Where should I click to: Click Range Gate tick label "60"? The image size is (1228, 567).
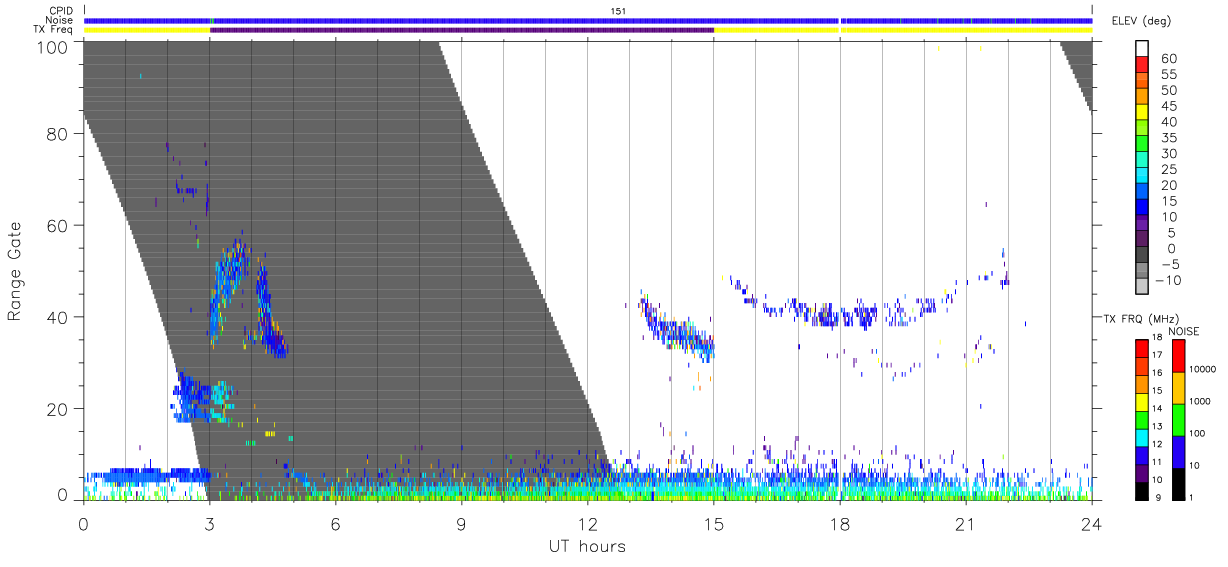57,226
